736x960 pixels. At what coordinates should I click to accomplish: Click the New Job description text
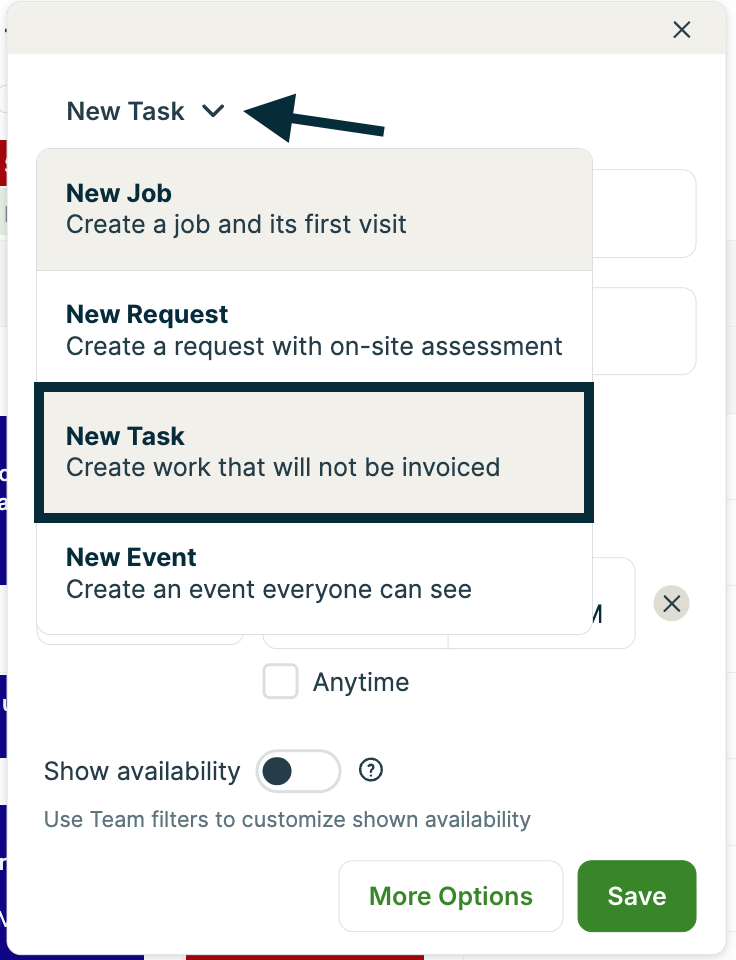point(236,224)
